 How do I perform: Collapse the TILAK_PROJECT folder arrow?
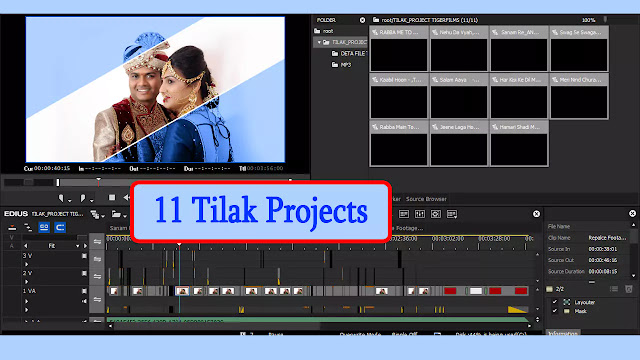pyautogui.click(x=319, y=42)
